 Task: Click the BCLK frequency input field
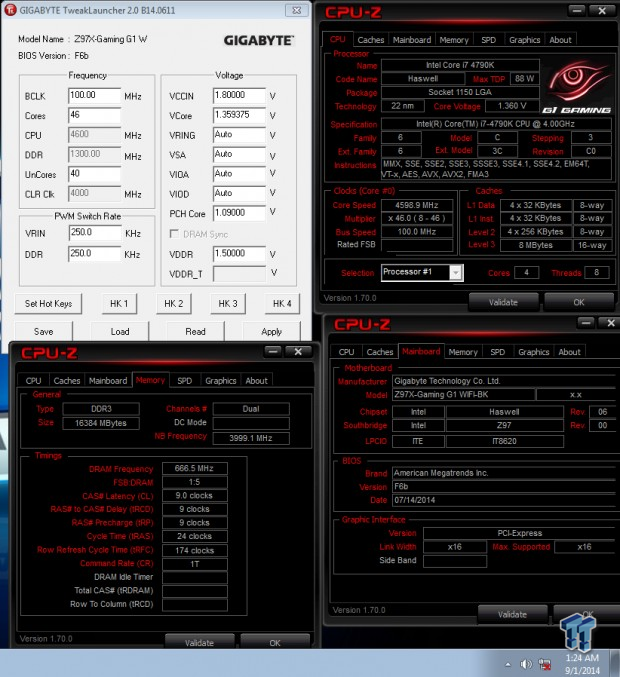(x=94, y=95)
